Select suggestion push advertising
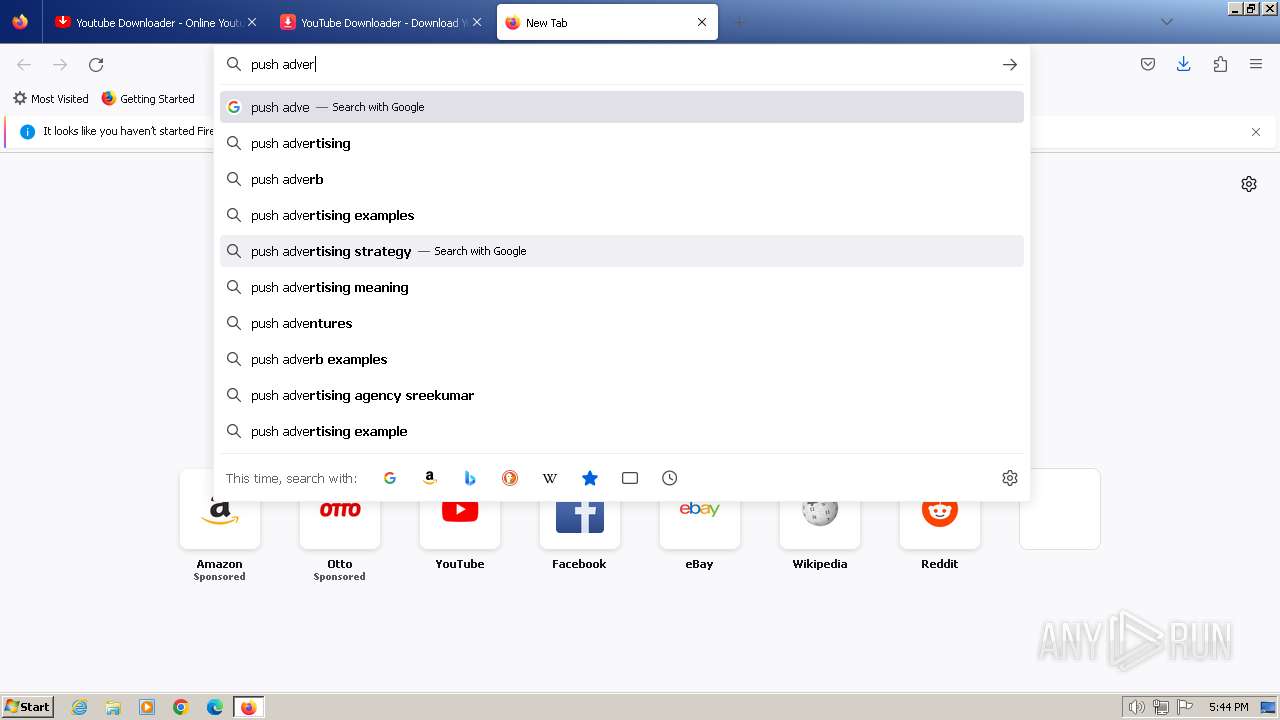 (x=622, y=143)
